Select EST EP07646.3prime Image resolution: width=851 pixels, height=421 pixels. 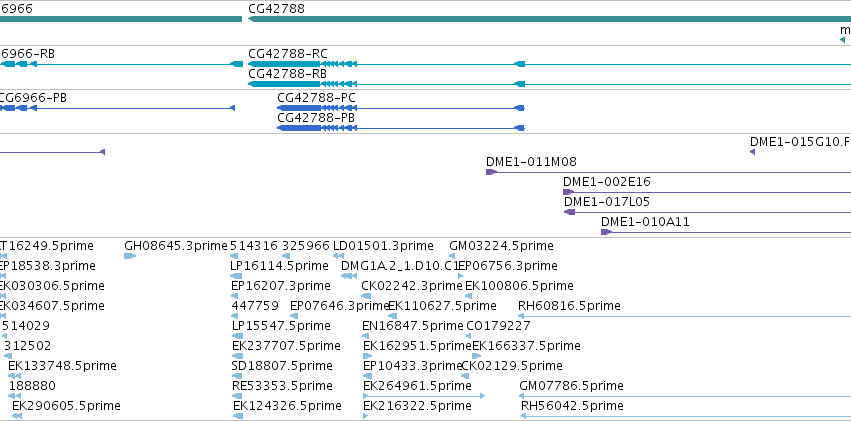coord(340,306)
